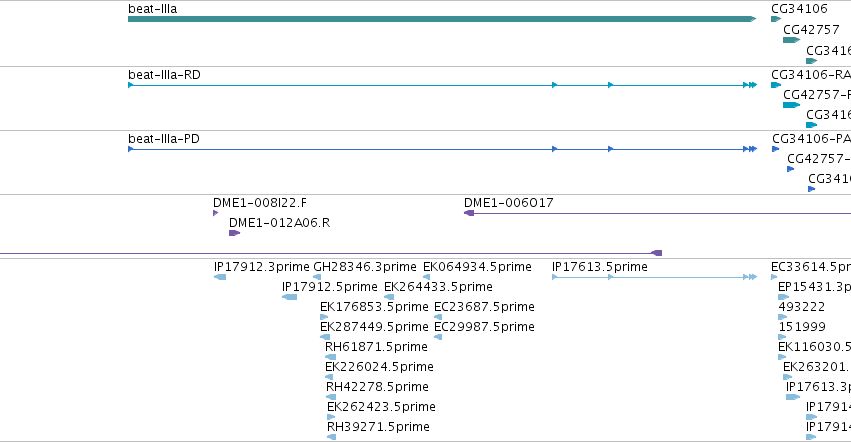The width and height of the screenshot is (851, 442).
Task: Click the EK287449.5prime label
Action: [x=374, y=327]
